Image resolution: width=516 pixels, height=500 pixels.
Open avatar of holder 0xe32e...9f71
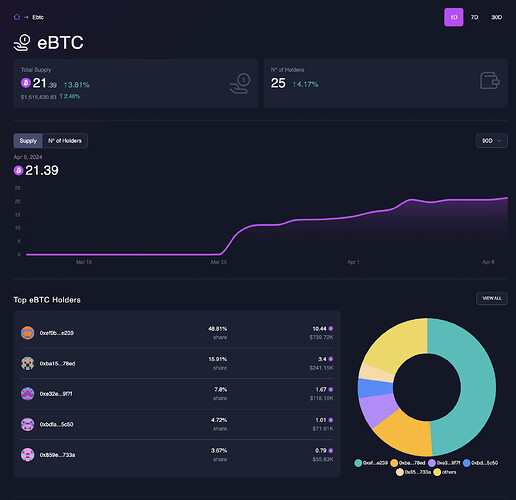[x=28, y=394]
